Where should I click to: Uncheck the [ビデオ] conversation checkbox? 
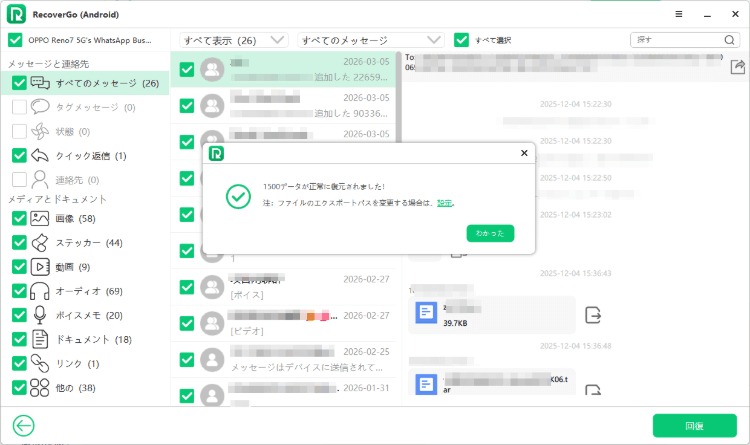tap(187, 323)
